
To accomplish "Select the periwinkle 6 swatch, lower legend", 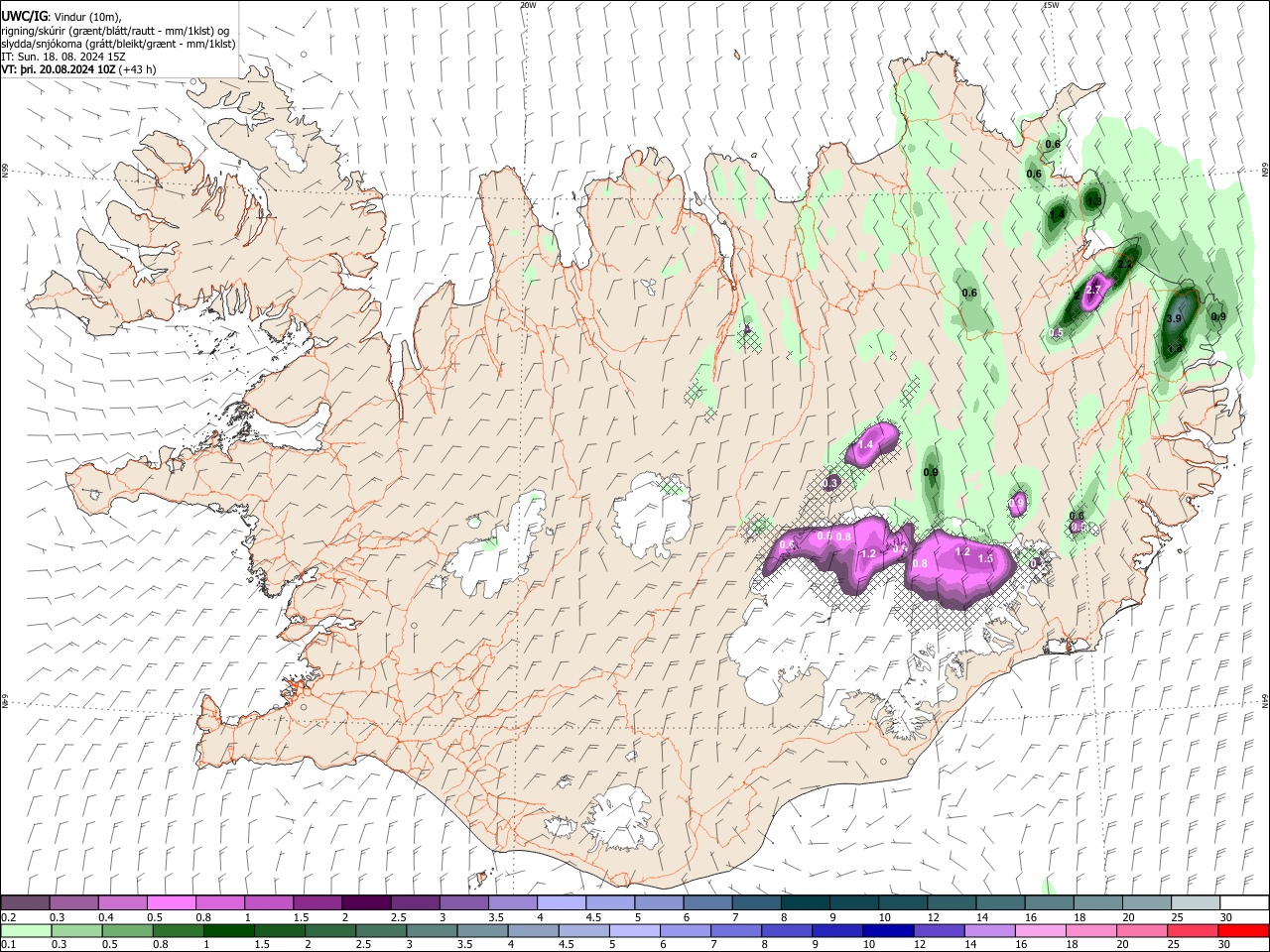I will (686, 931).
